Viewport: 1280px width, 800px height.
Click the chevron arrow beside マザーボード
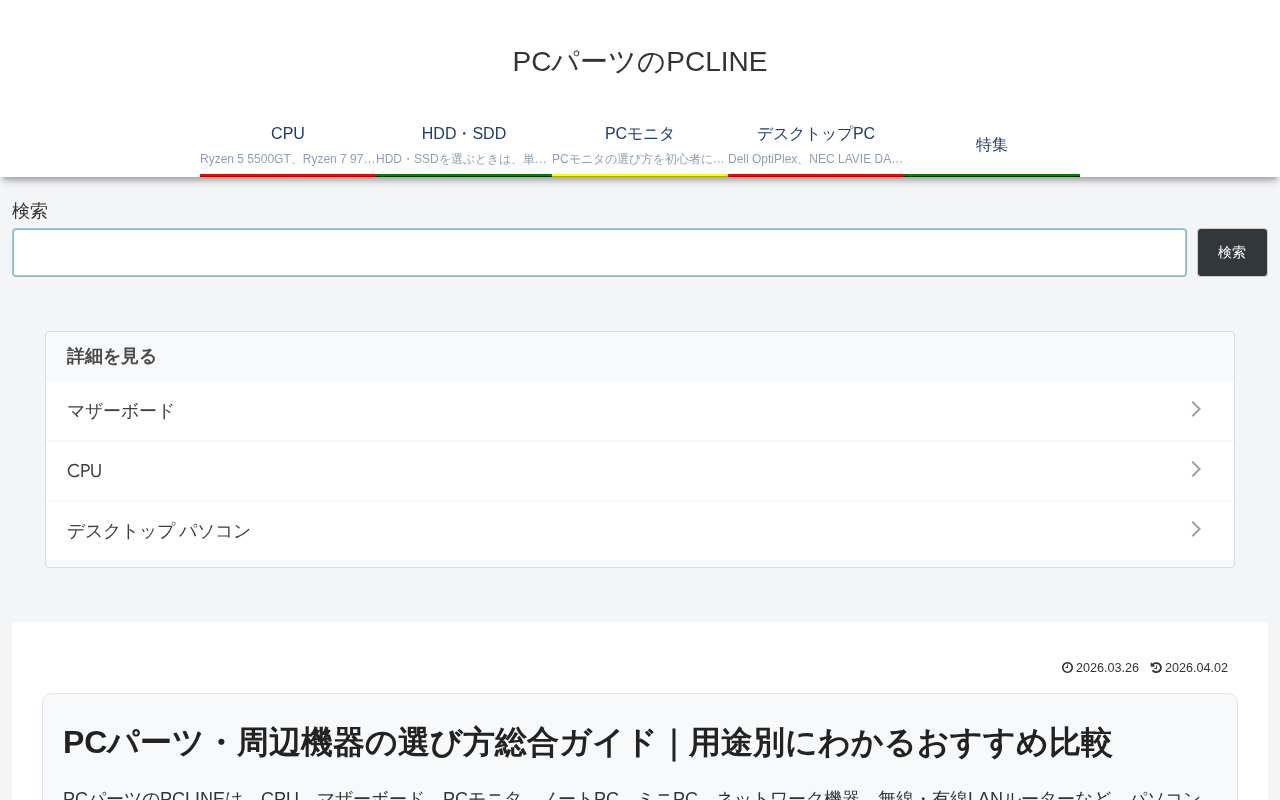1196,409
